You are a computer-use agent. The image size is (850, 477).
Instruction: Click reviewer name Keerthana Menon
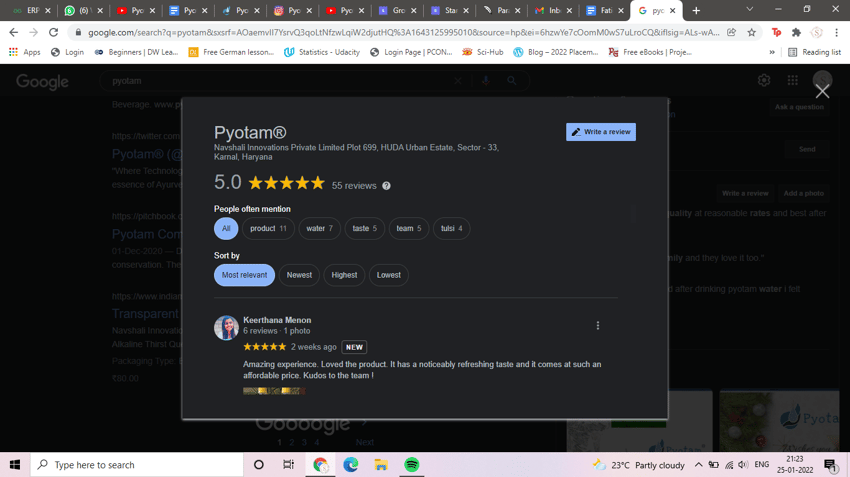(x=277, y=320)
